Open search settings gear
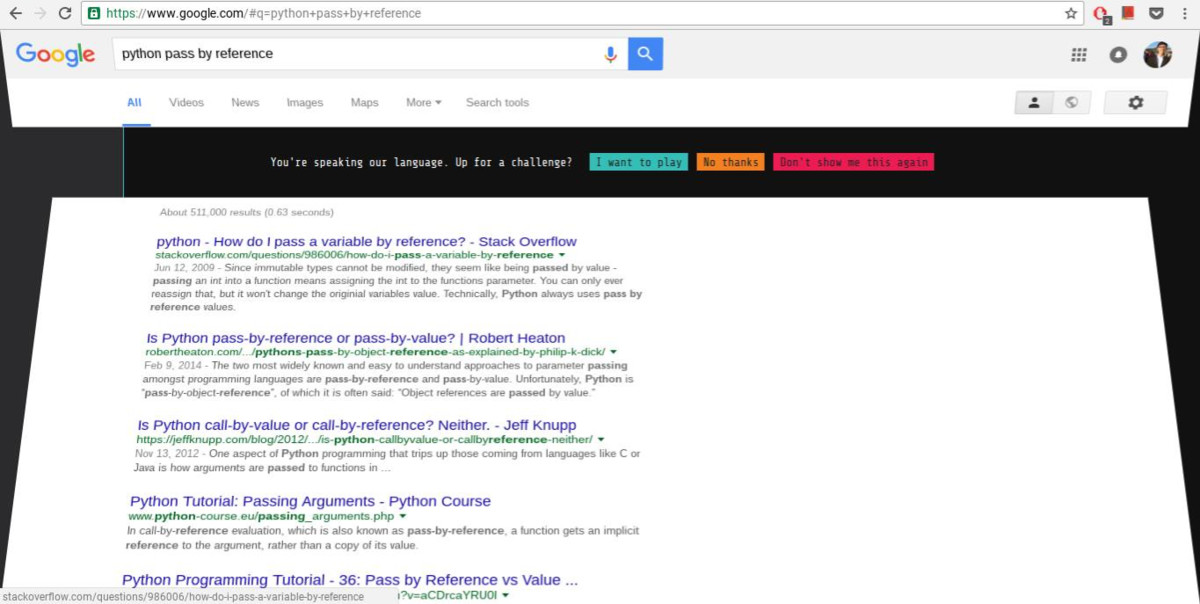Viewport: 1200px width, 604px height. (x=1135, y=102)
